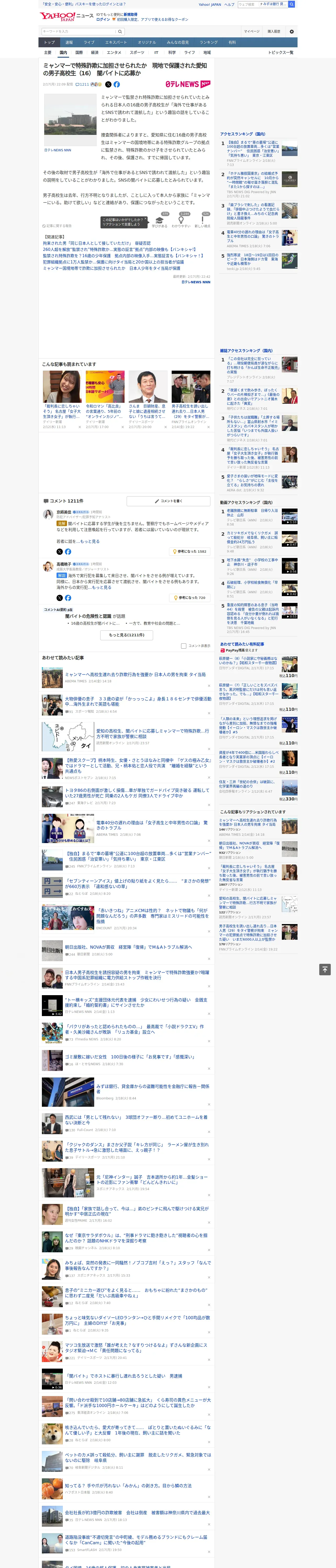Open 令和ロマン「高比良」recommended card thumbnail
This screenshot has height=1568, width=336.
click(x=105, y=387)
